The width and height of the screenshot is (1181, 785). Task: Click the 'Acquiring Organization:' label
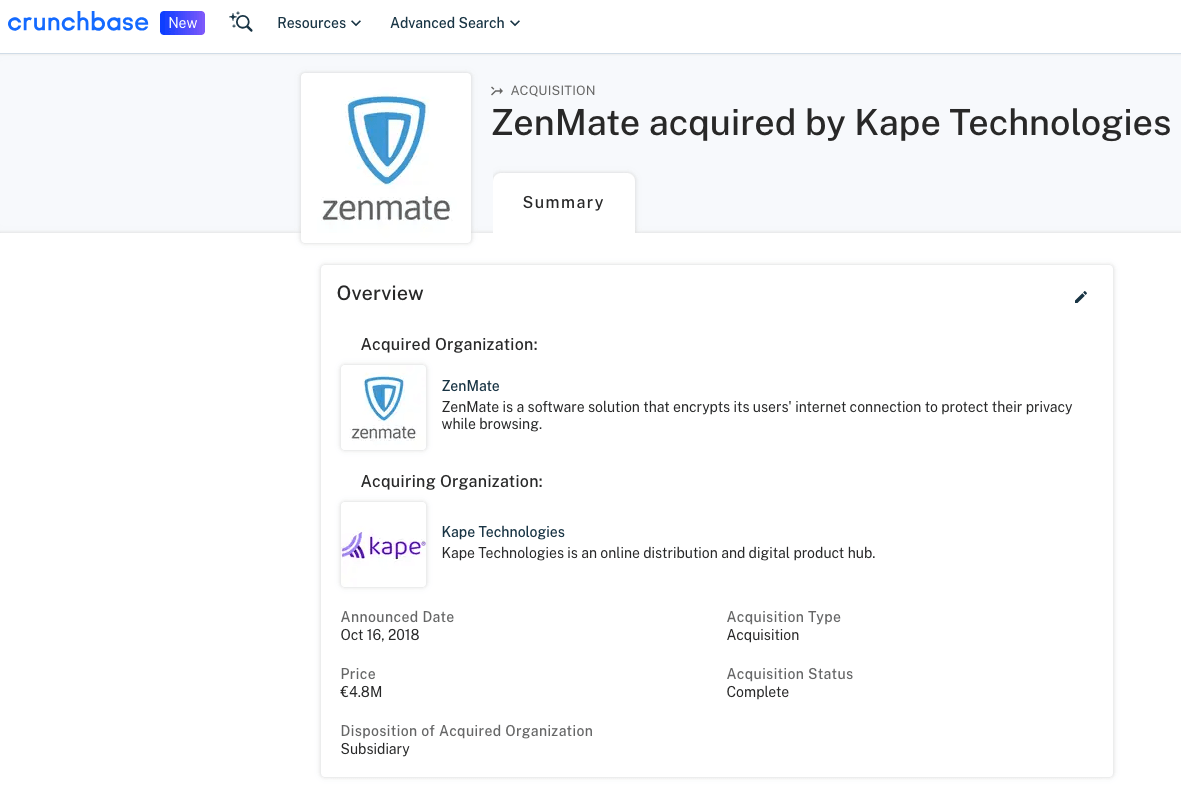[452, 481]
